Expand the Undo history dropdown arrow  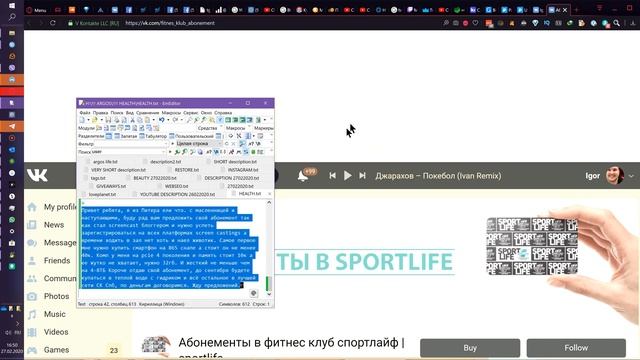168,120
